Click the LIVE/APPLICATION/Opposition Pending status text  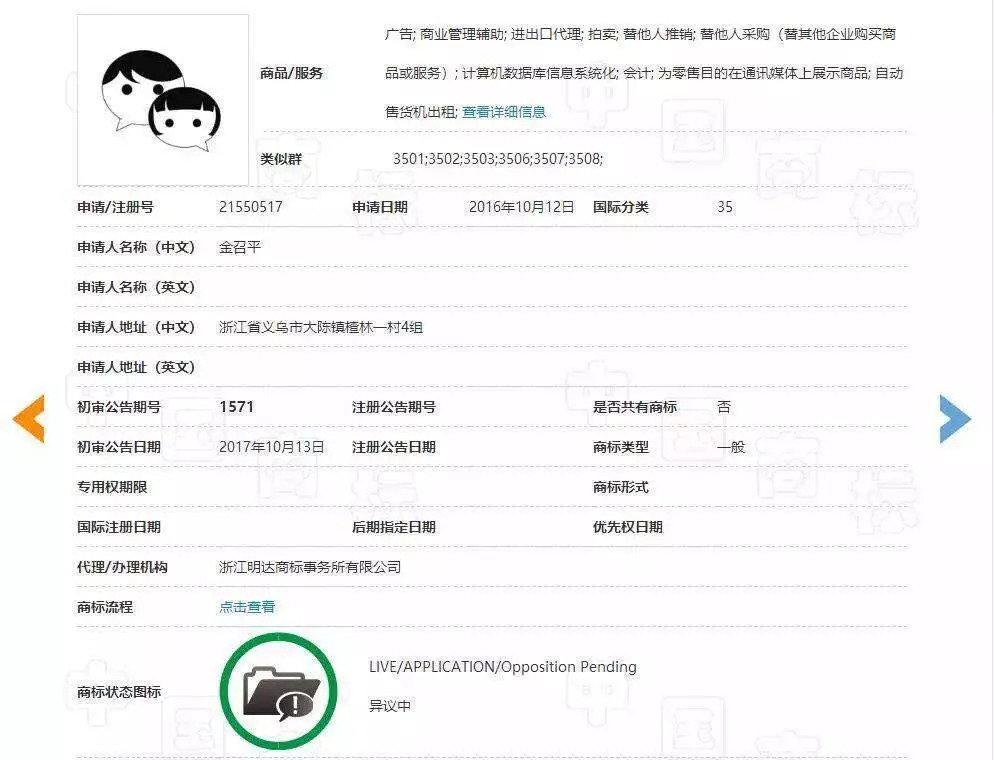pos(502,667)
